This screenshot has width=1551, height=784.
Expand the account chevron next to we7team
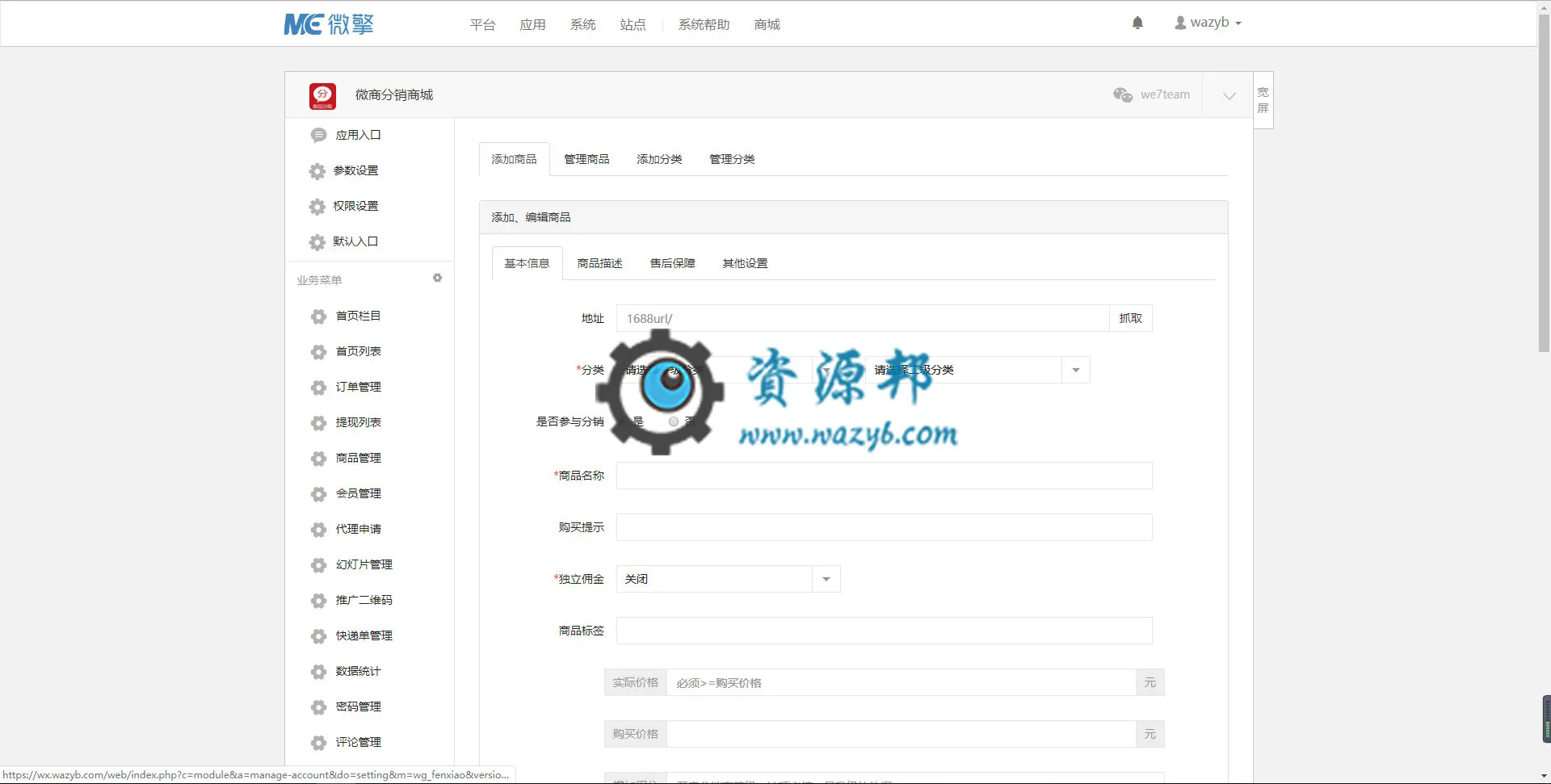tap(1229, 95)
